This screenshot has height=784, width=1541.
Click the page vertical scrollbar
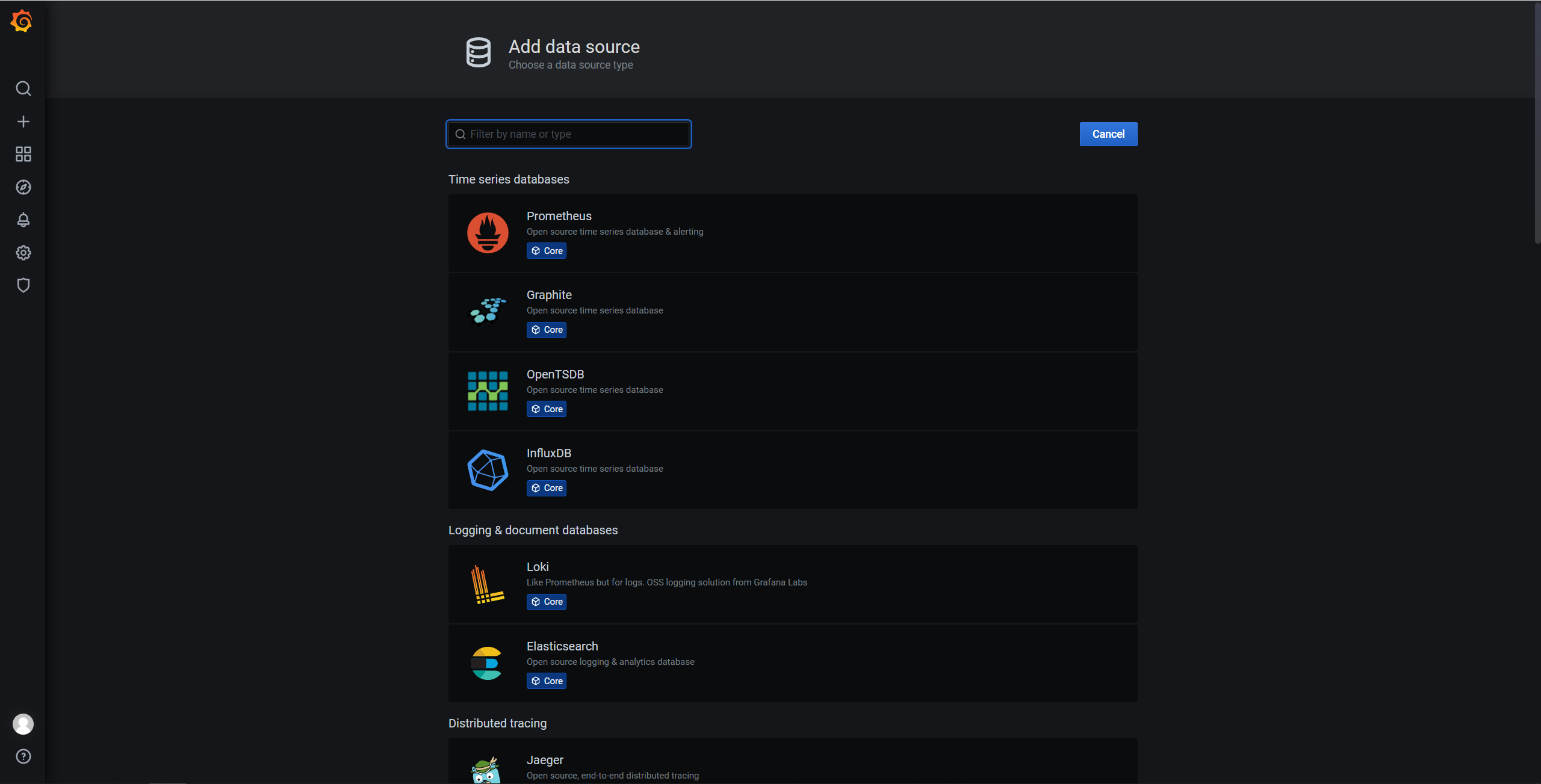[1537, 120]
